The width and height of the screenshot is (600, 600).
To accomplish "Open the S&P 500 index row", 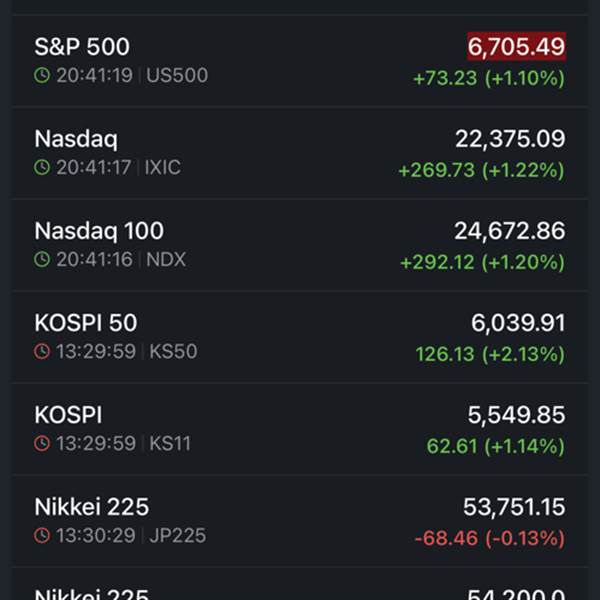I will 300,60.
